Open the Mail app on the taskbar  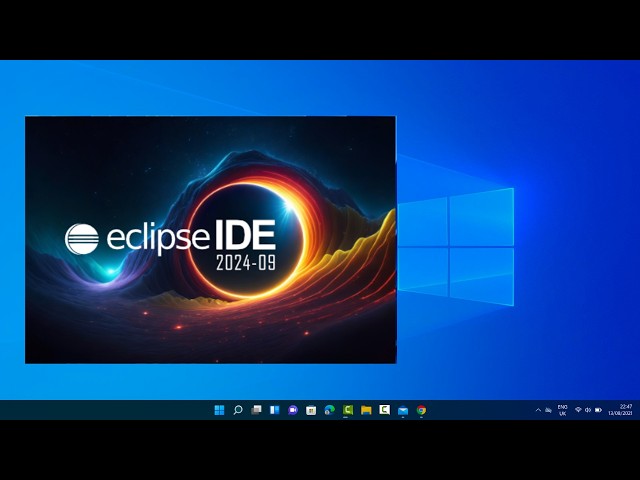pyautogui.click(x=403, y=410)
